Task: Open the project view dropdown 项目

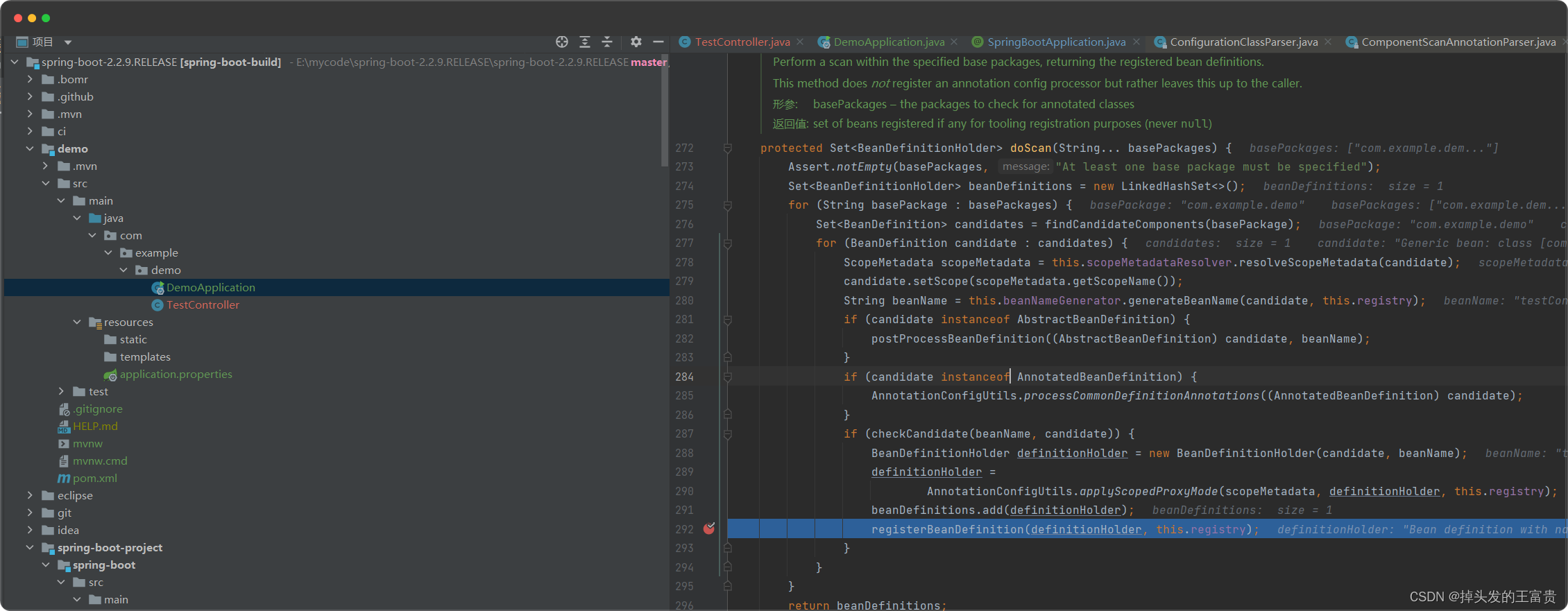Action: pyautogui.click(x=44, y=42)
